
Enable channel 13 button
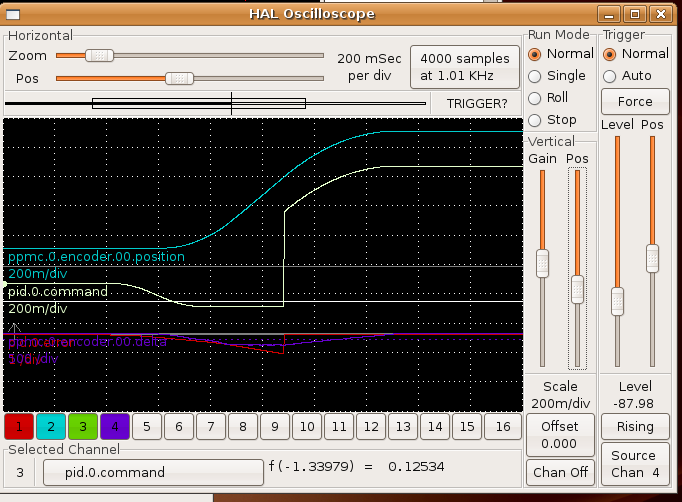click(403, 426)
